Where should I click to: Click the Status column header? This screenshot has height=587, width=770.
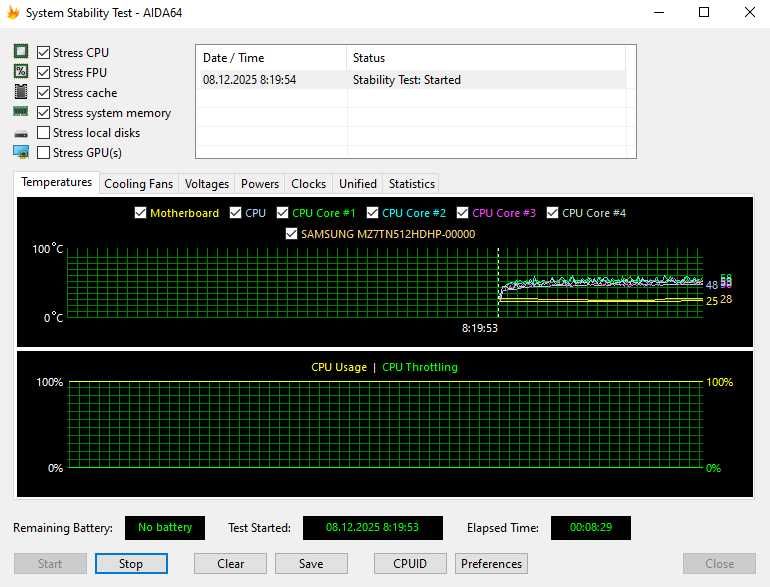pos(486,58)
